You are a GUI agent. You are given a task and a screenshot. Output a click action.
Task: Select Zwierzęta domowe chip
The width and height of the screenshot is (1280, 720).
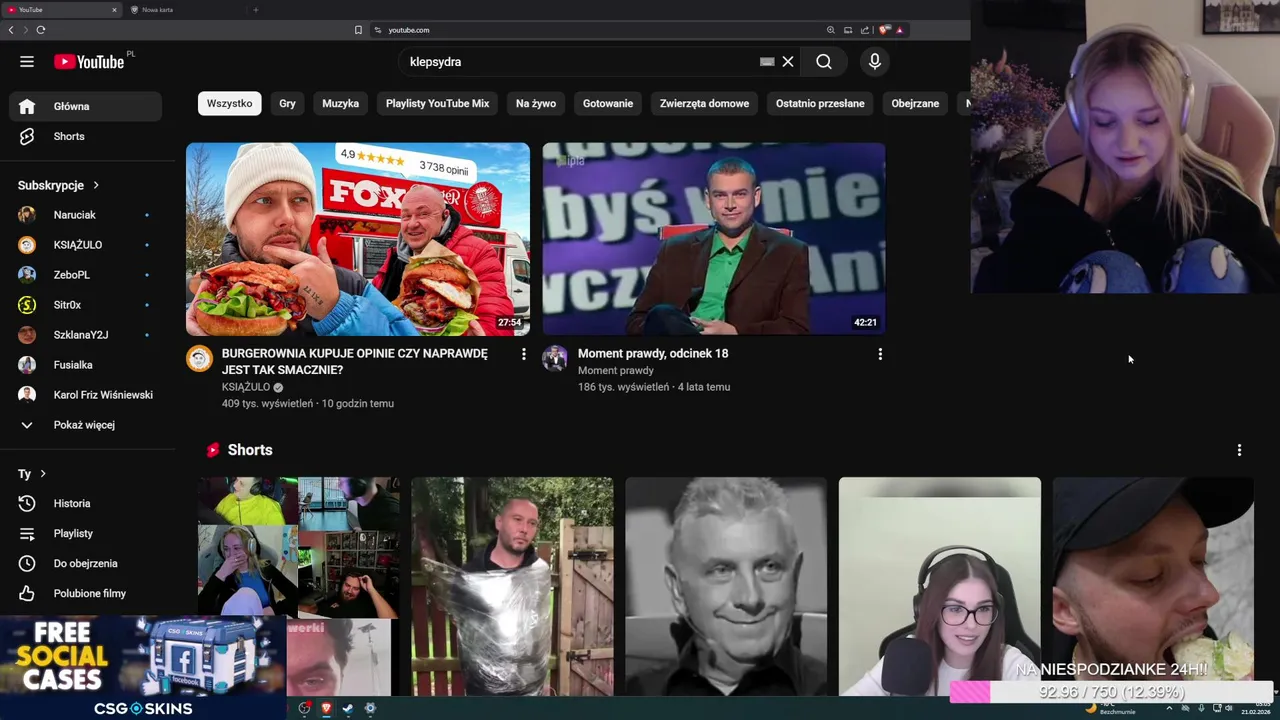[x=704, y=103]
